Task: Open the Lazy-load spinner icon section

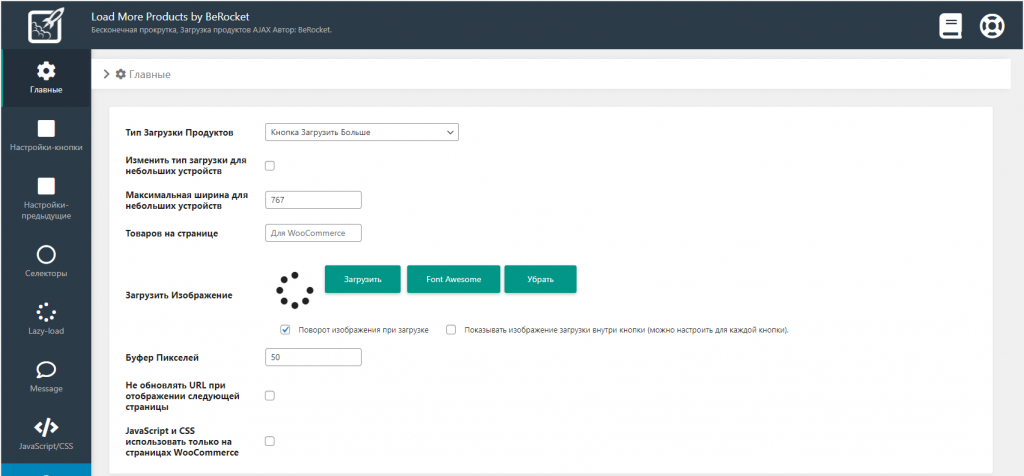Action: click(45, 313)
